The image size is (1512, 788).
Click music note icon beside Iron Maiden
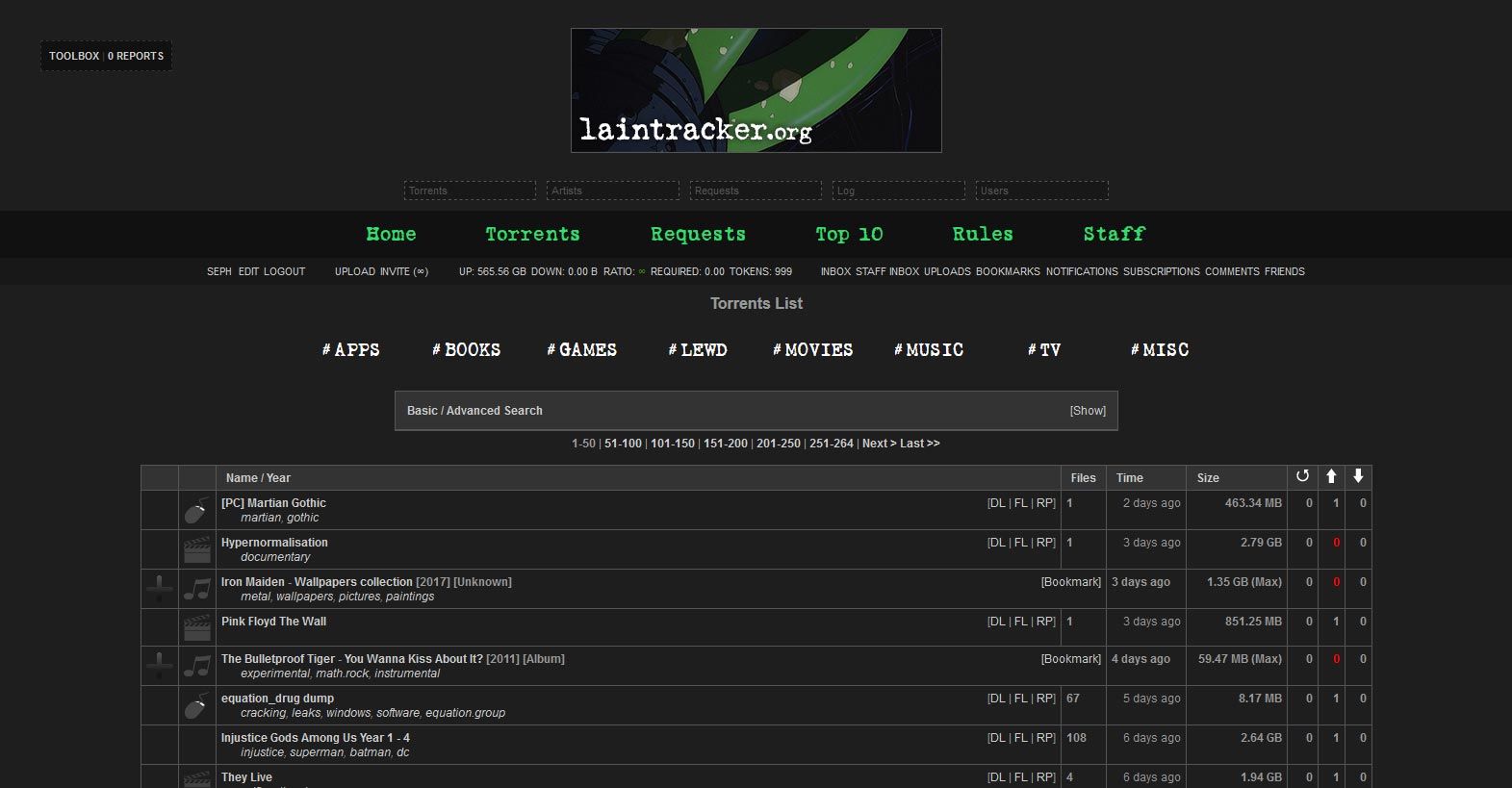coord(196,589)
